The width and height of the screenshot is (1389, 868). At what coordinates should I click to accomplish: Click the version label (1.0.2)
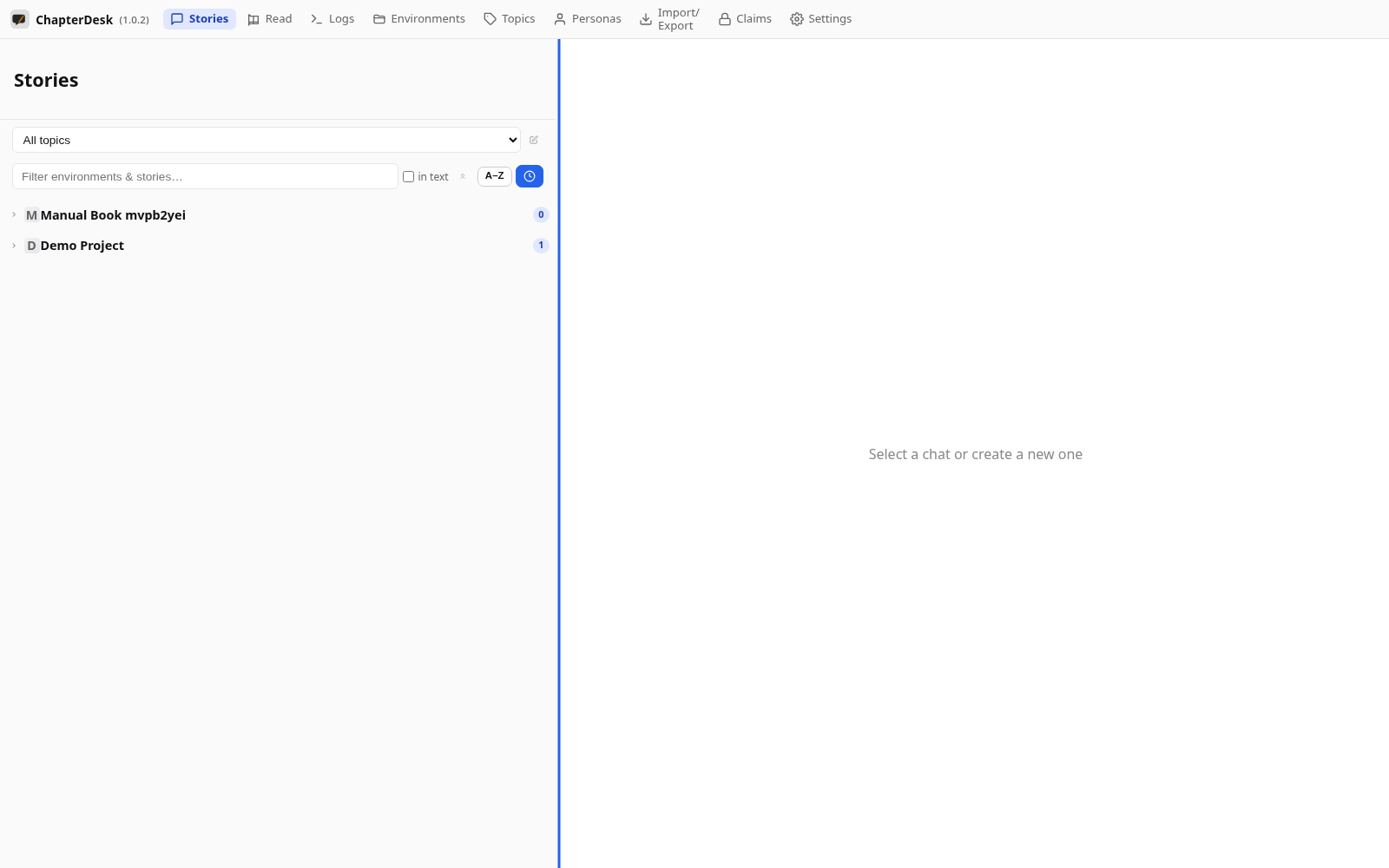pyautogui.click(x=134, y=20)
